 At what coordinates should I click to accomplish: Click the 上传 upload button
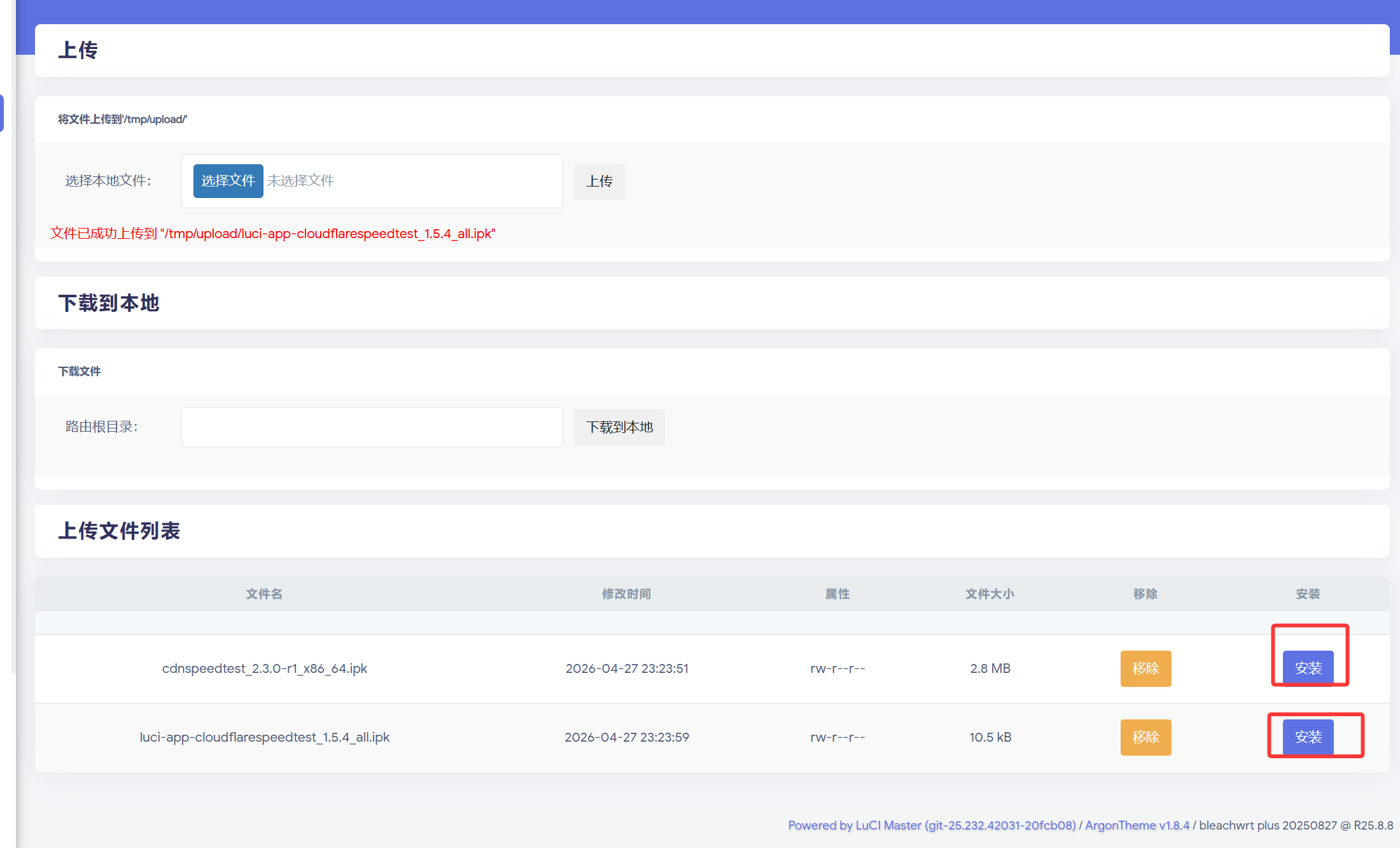(x=599, y=181)
